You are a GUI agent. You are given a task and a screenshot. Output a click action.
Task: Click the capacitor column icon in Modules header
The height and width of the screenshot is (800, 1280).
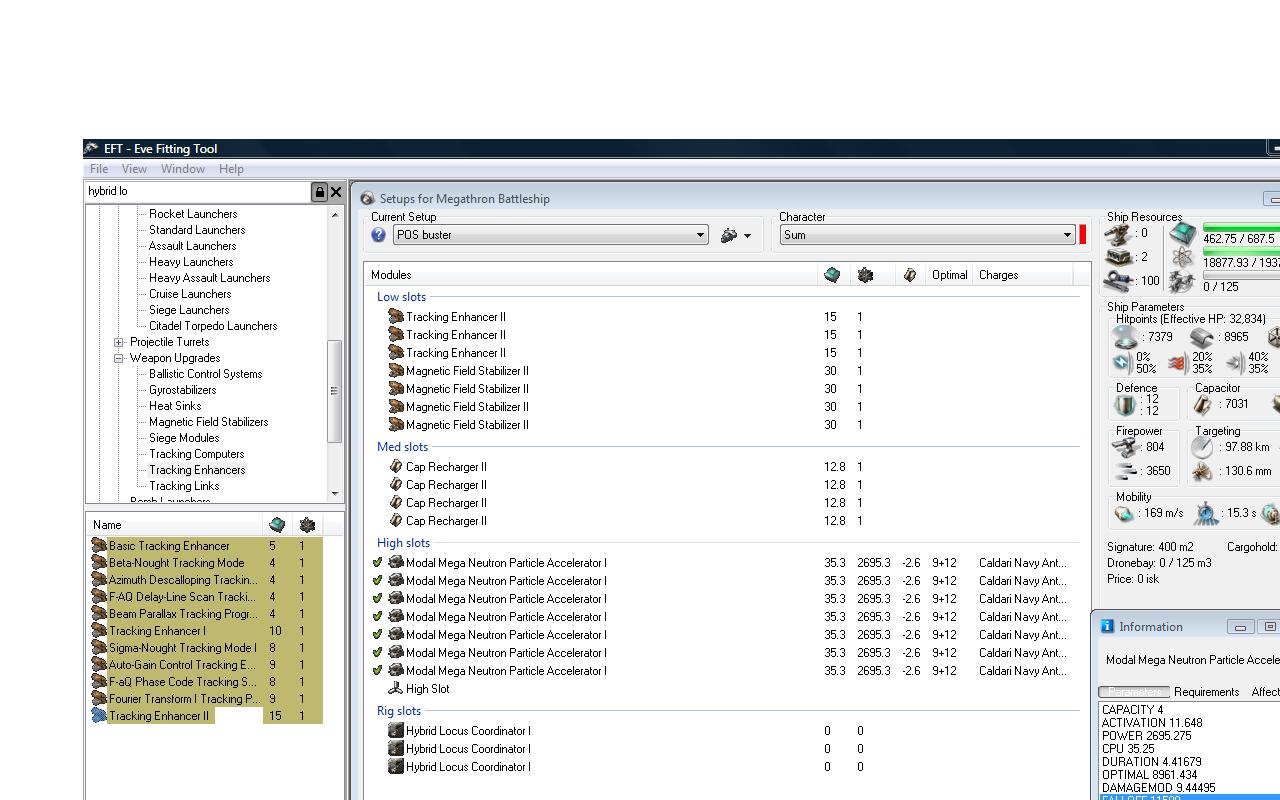tap(909, 275)
